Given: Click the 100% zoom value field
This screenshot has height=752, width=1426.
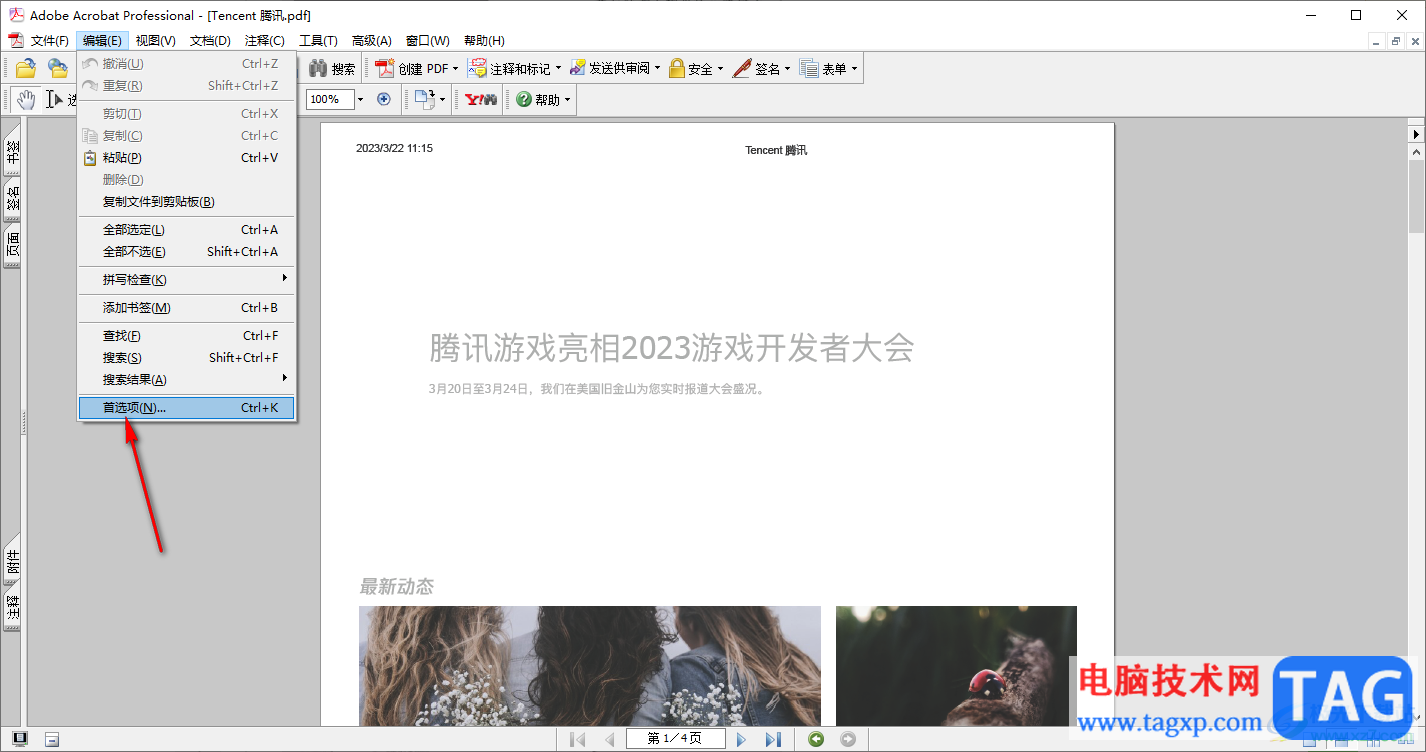Looking at the screenshot, I should point(330,99).
